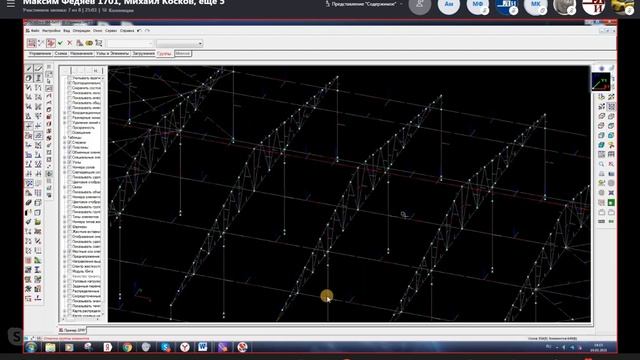
Task: Toggle the Узлы checkbox in the tree
Action: coord(69,162)
